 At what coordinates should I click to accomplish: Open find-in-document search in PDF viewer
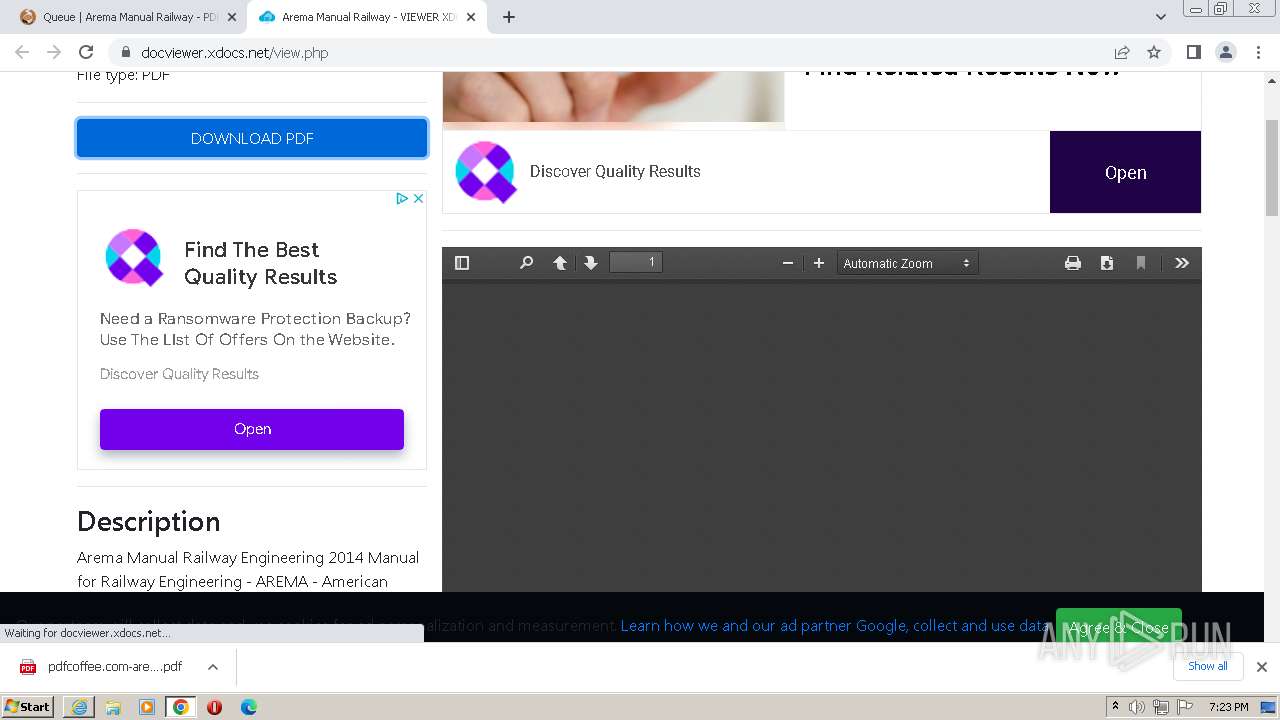pyautogui.click(x=526, y=263)
